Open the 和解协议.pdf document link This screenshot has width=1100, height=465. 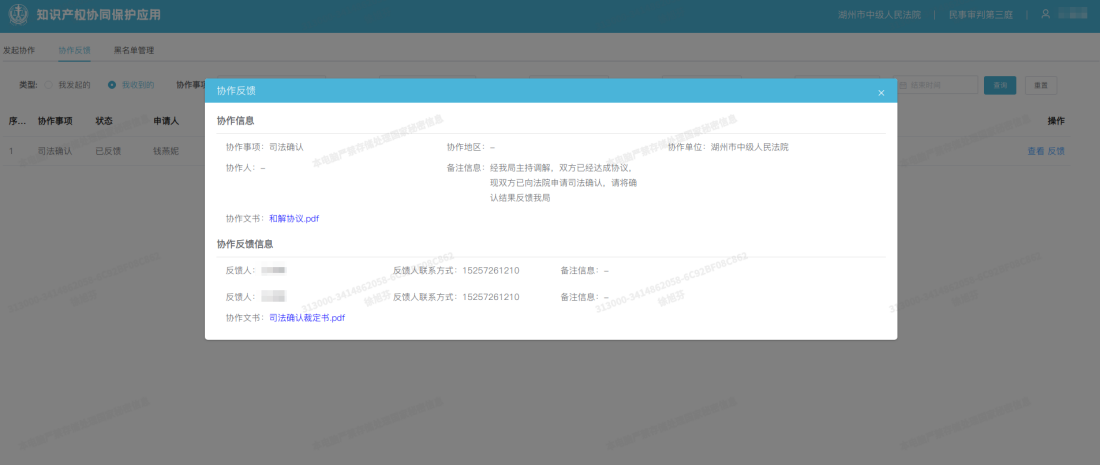tap(294, 218)
